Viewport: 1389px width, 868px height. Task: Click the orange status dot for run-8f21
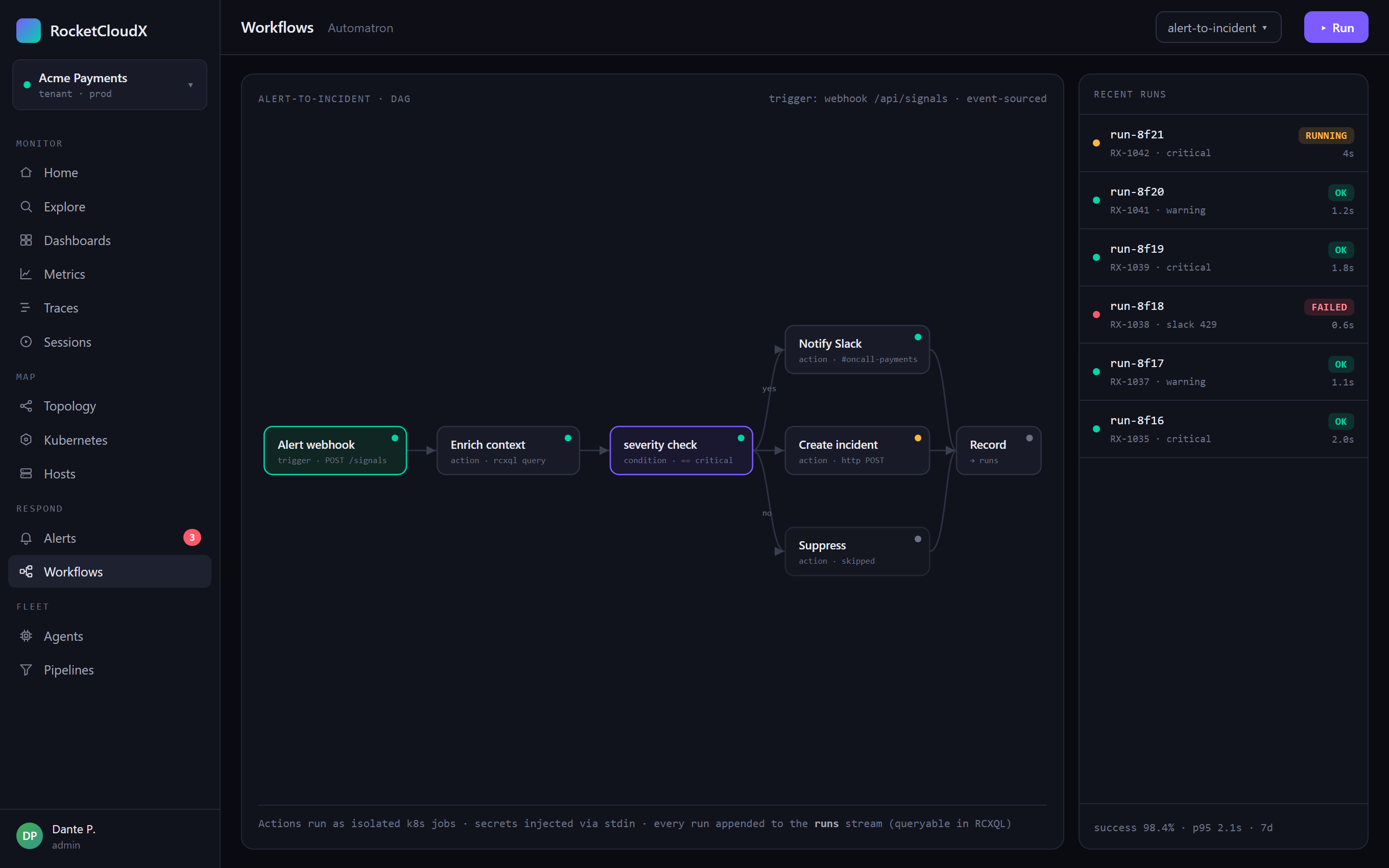[1096, 143]
